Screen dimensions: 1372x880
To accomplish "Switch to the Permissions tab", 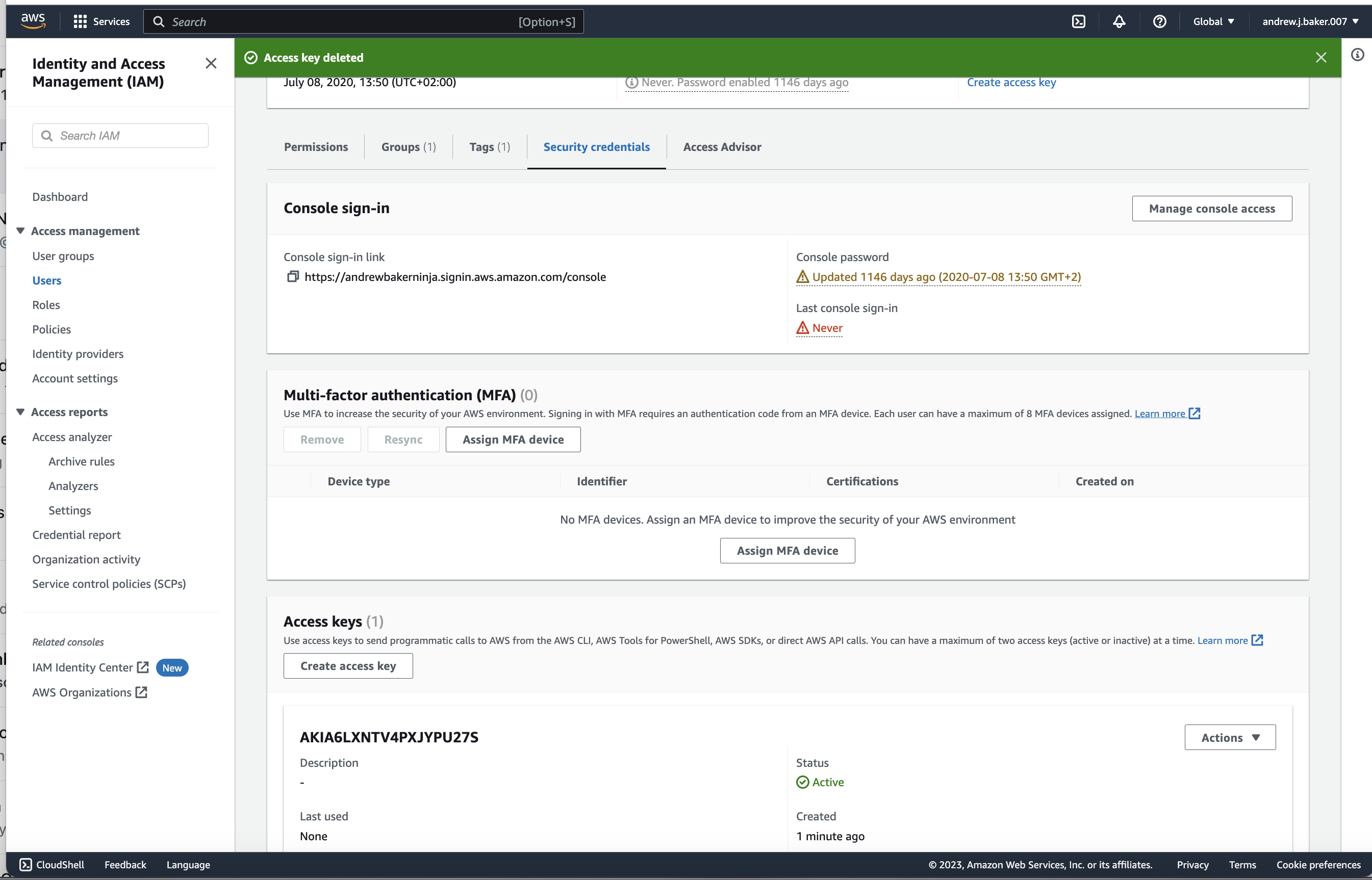I will pyautogui.click(x=316, y=147).
